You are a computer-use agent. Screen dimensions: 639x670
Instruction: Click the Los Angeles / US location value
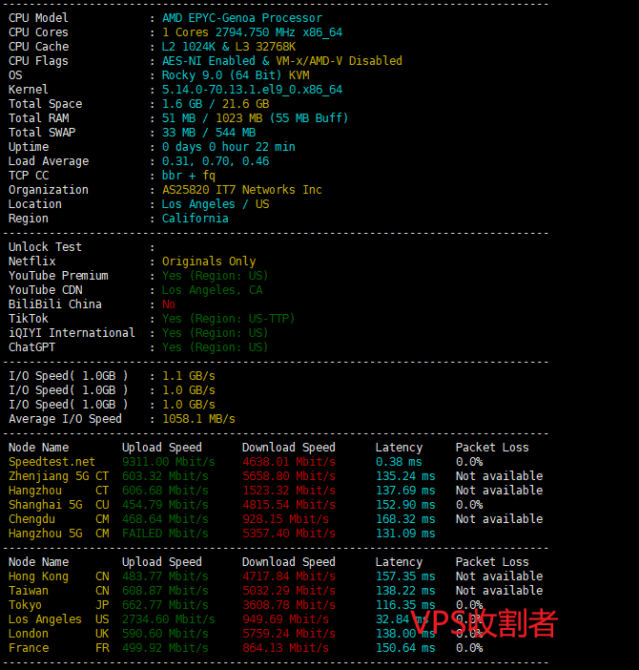pos(215,204)
